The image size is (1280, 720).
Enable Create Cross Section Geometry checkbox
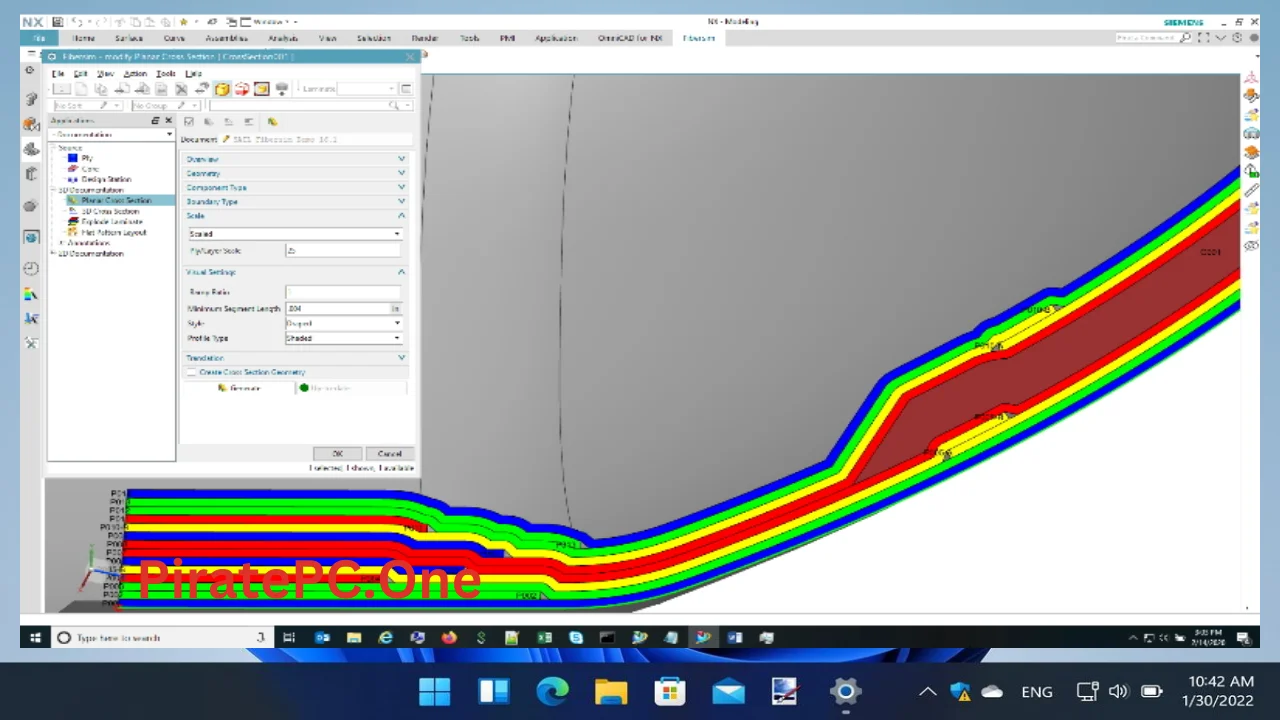point(191,372)
